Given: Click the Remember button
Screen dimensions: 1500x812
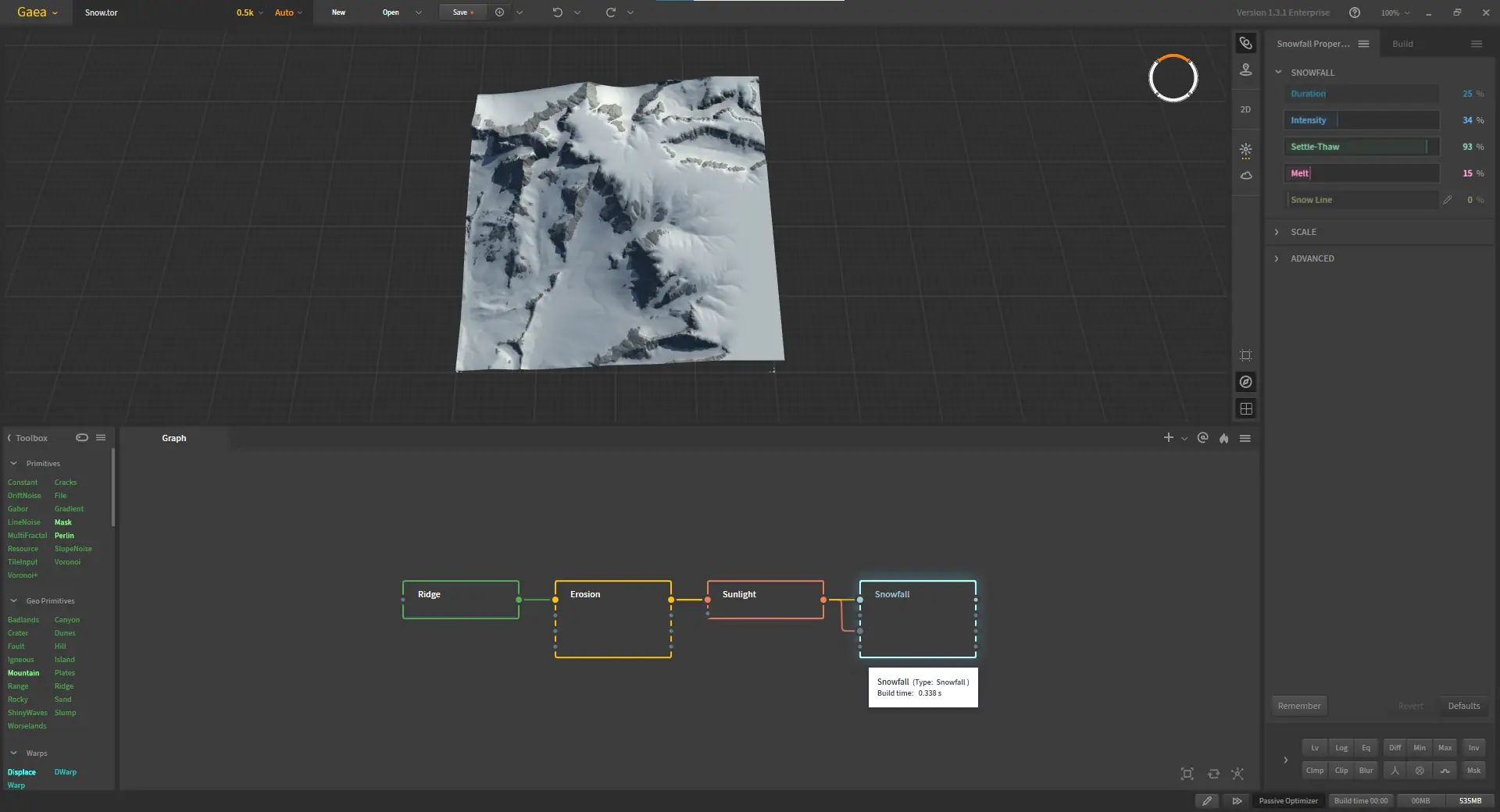Looking at the screenshot, I should point(1298,706).
